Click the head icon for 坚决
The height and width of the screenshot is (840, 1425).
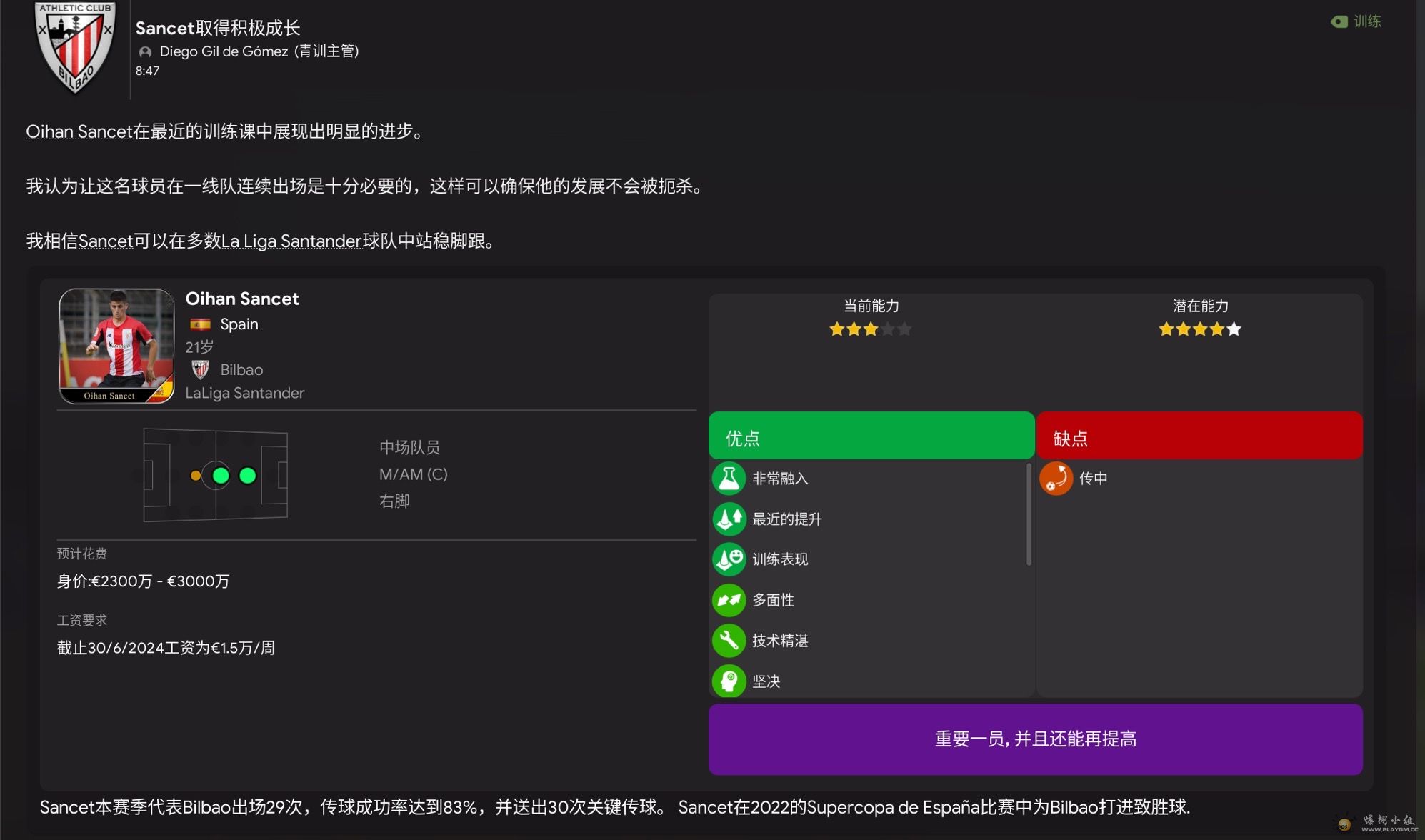(729, 681)
